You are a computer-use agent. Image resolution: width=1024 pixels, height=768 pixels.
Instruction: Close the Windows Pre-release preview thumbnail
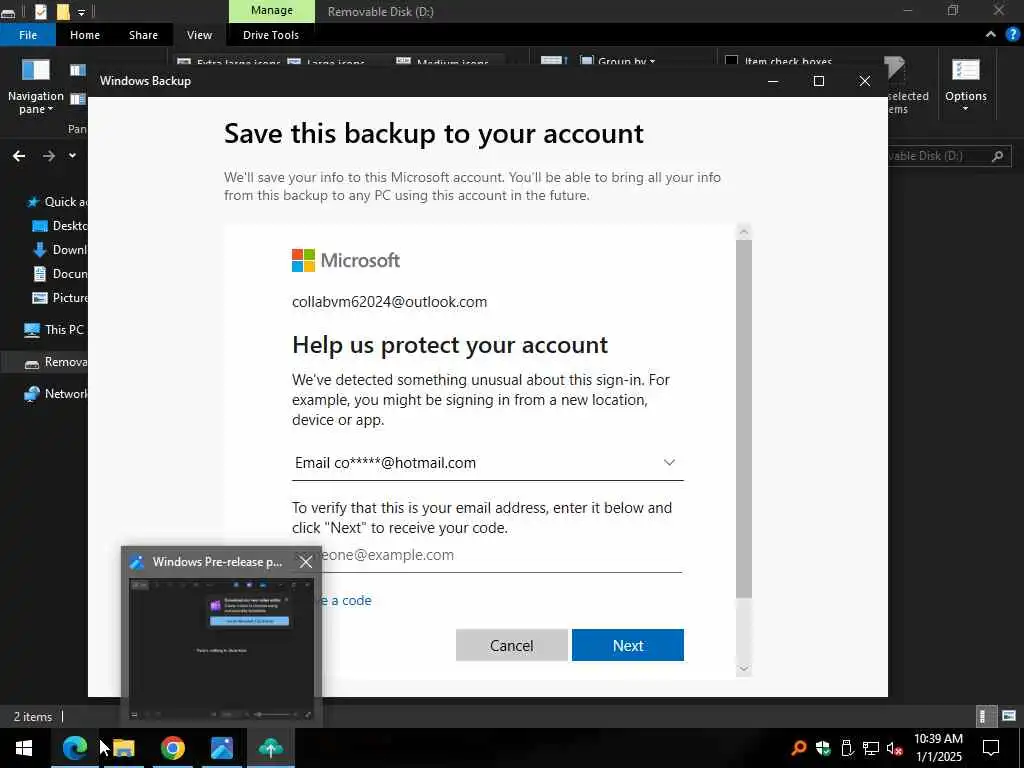coord(306,562)
